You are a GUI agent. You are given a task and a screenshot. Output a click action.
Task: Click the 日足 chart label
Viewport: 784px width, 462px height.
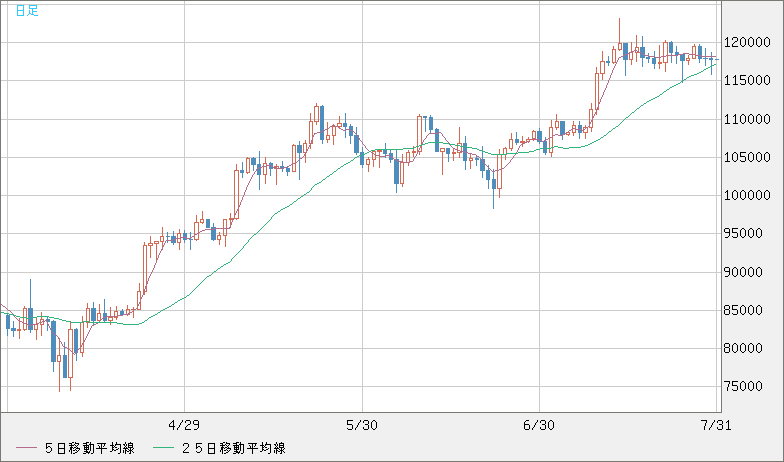point(27,10)
